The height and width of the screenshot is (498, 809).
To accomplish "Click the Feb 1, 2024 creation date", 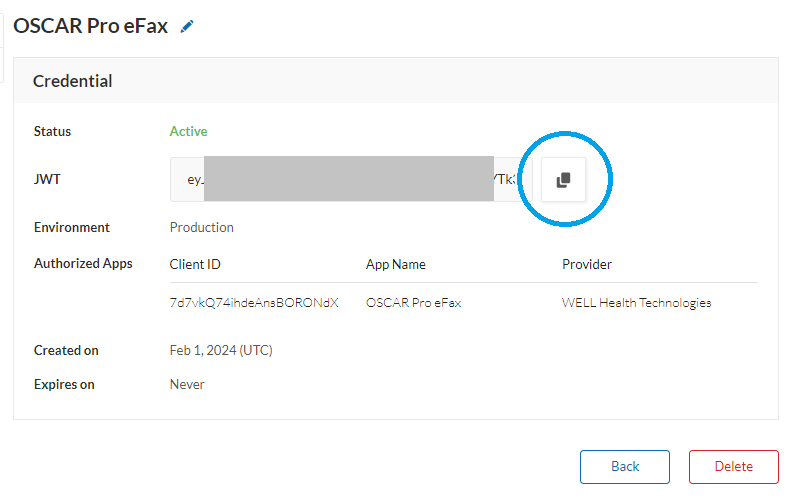I will point(221,351).
